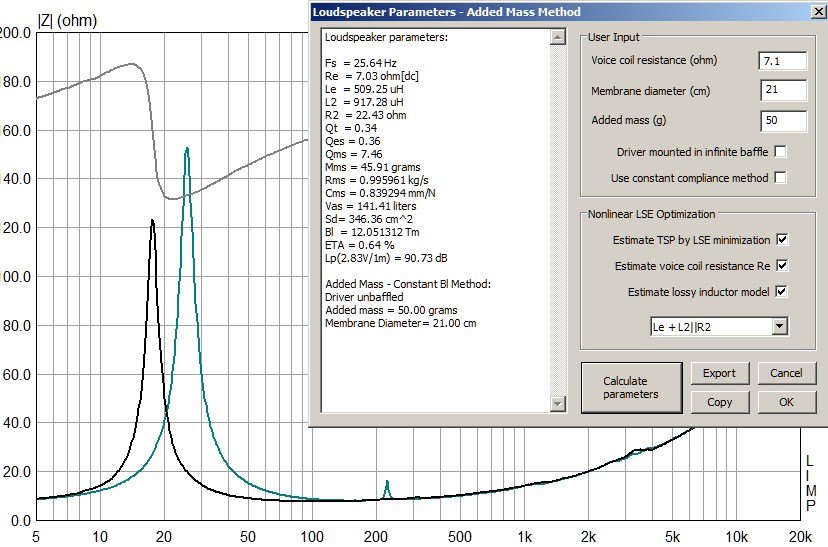The width and height of the screenshot is (828, 547).
Task: Close the Loudspeaker Parameters dialog
Action: [x=818, y=12]
